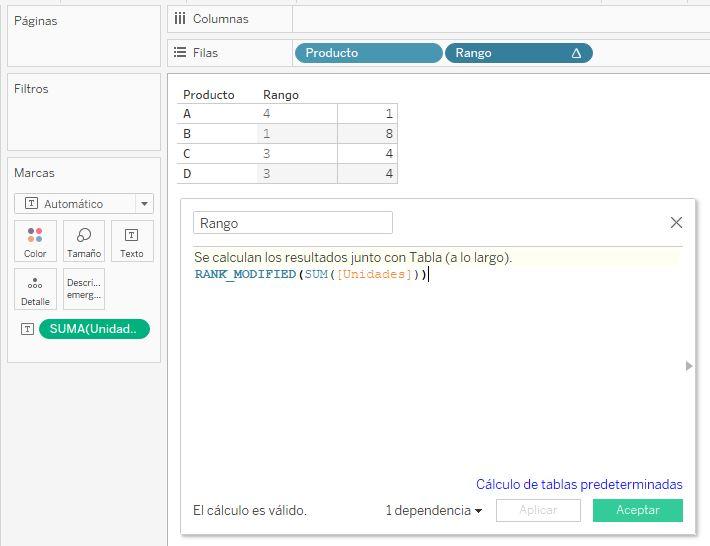Click text icon beside SUMA(Unidad.. pill
Viewport: 710px width, 546px height.
[x=28, y=329]
